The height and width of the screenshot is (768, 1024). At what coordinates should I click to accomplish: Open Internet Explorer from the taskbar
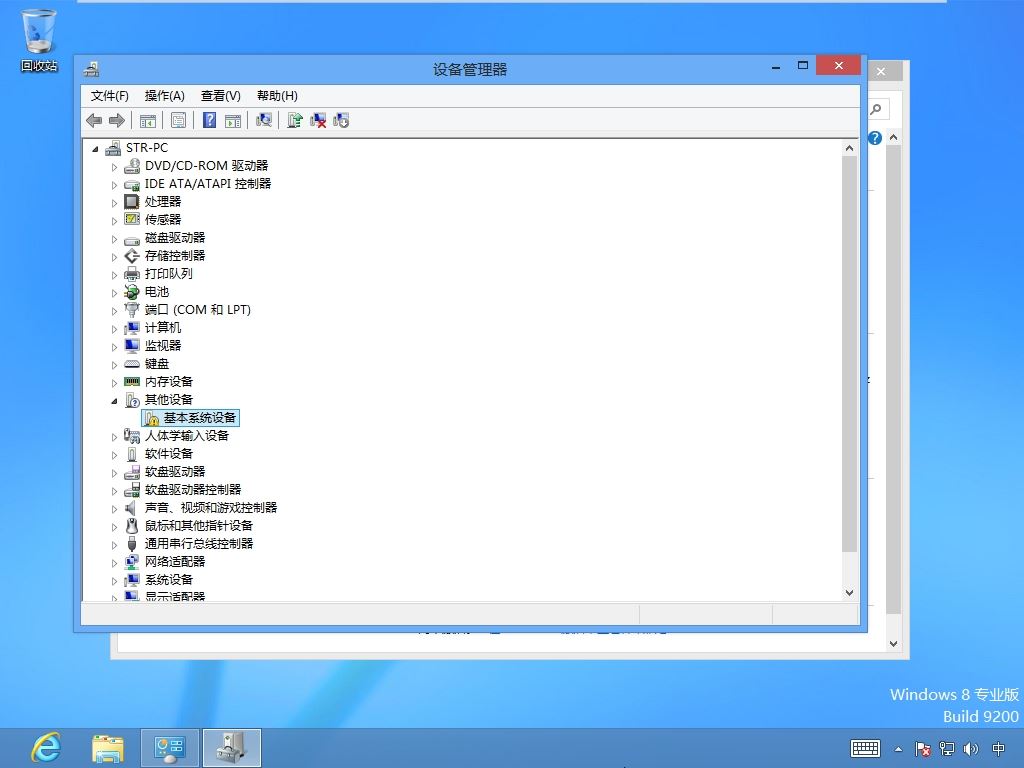46,748
